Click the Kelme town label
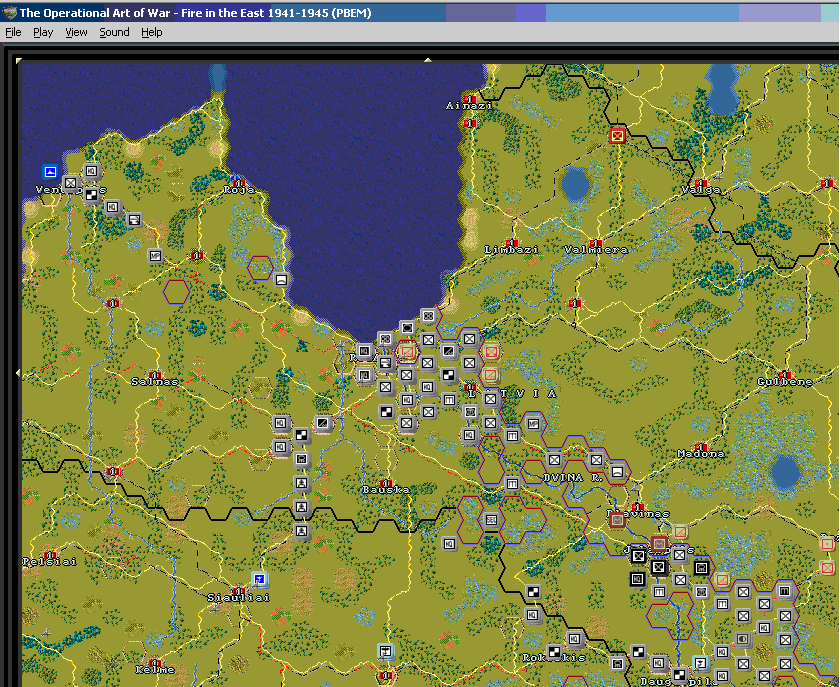The image size is (840, 687). 155,670
